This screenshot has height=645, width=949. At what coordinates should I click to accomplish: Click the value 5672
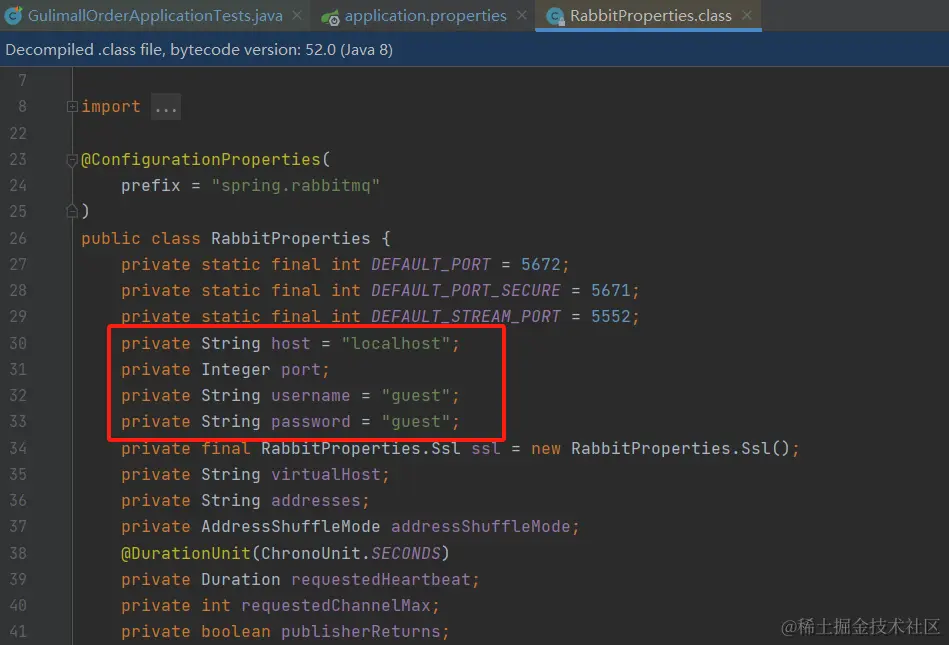(x=541, y=264)
